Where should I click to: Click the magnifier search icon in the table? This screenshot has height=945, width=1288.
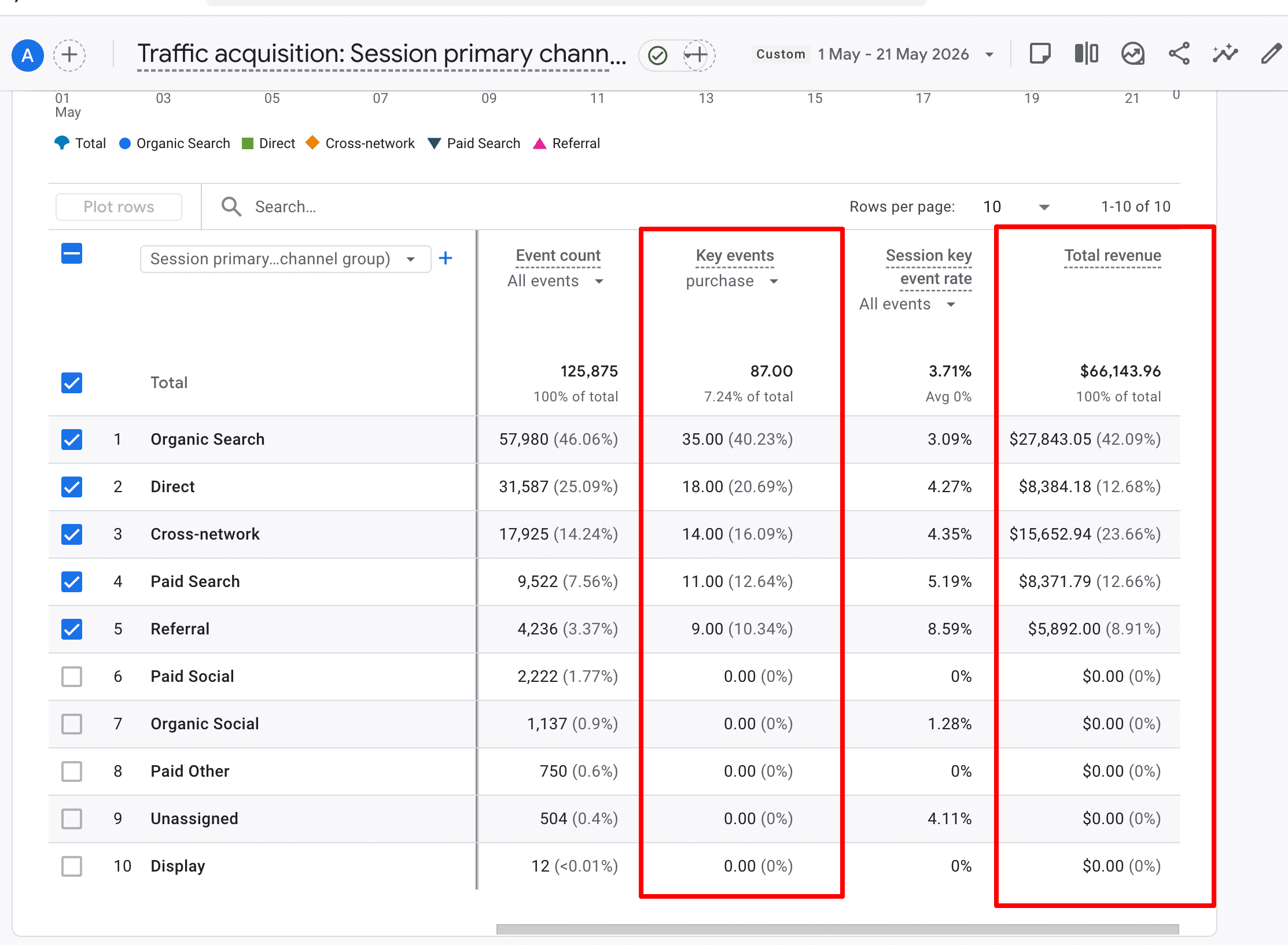point(231,206)
